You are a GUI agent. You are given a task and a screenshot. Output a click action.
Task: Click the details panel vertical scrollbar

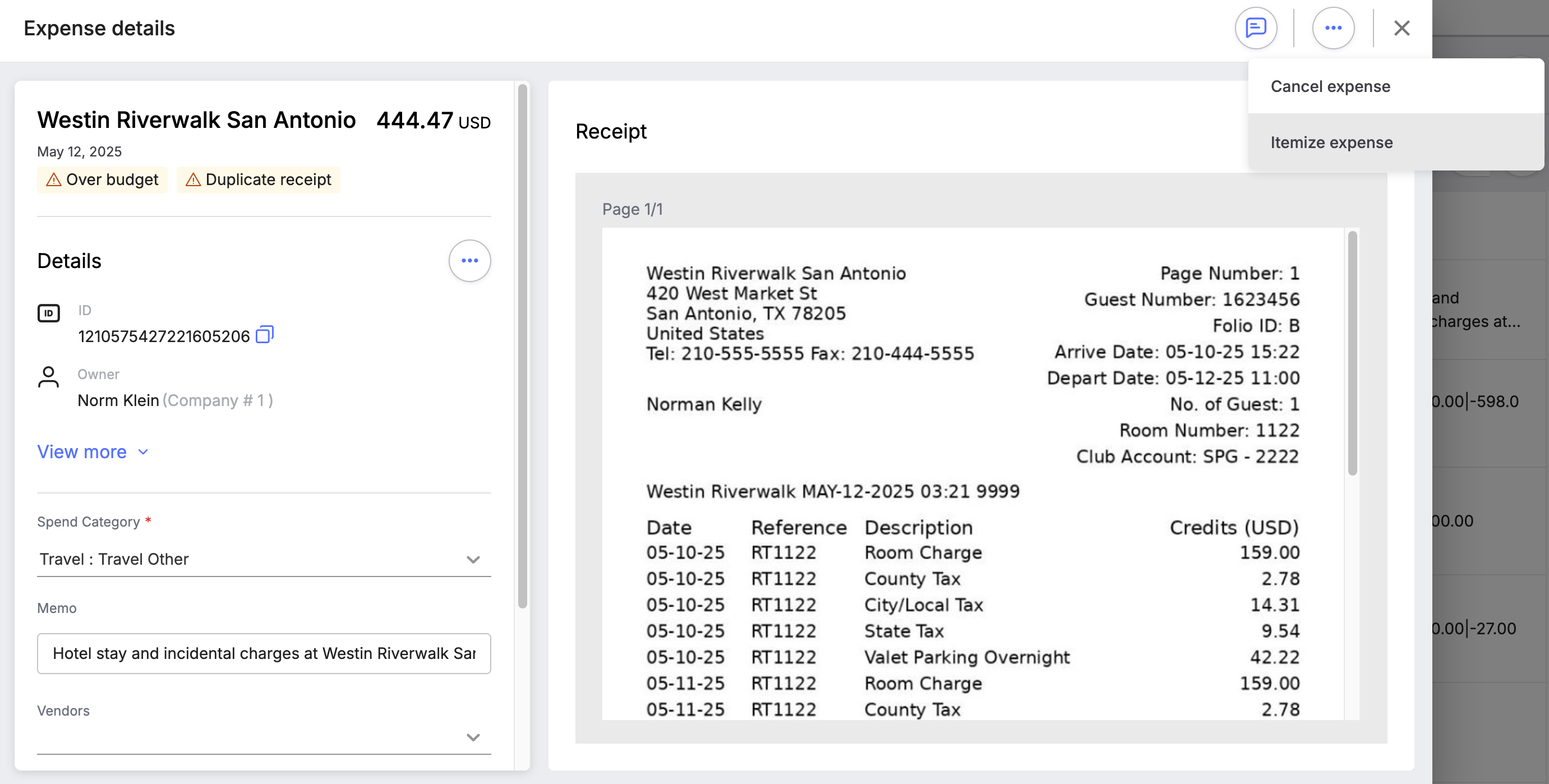click(523, 345)
